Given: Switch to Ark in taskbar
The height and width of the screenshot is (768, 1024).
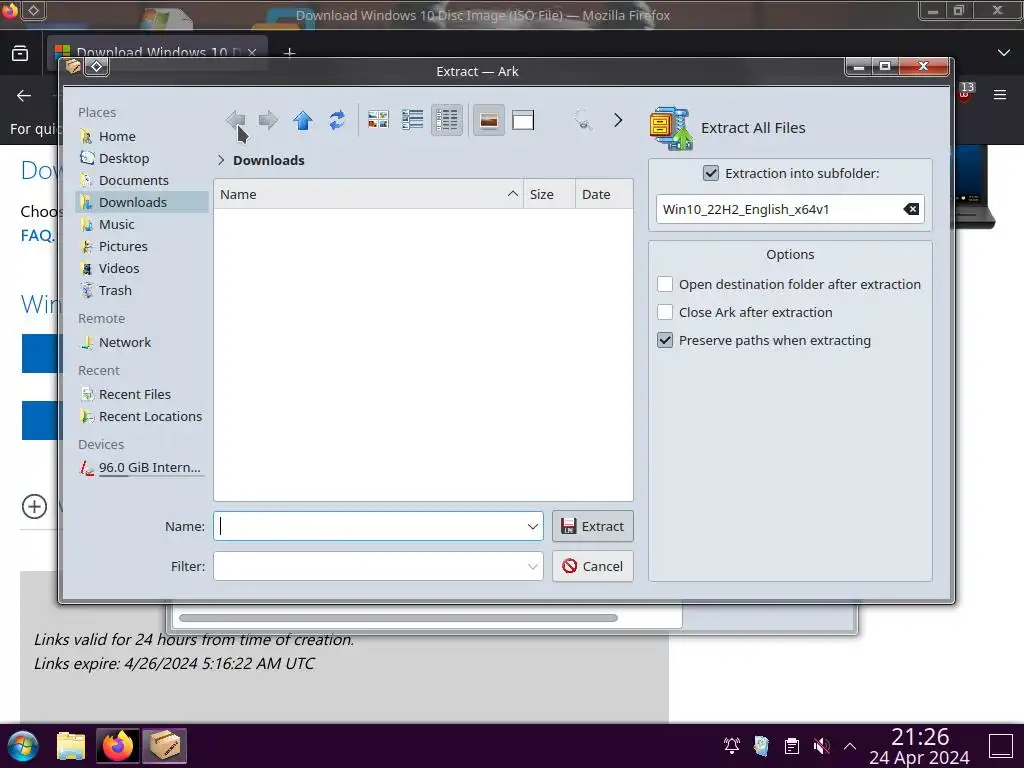Looking at the screenshot, I should (x=165, y=746).
